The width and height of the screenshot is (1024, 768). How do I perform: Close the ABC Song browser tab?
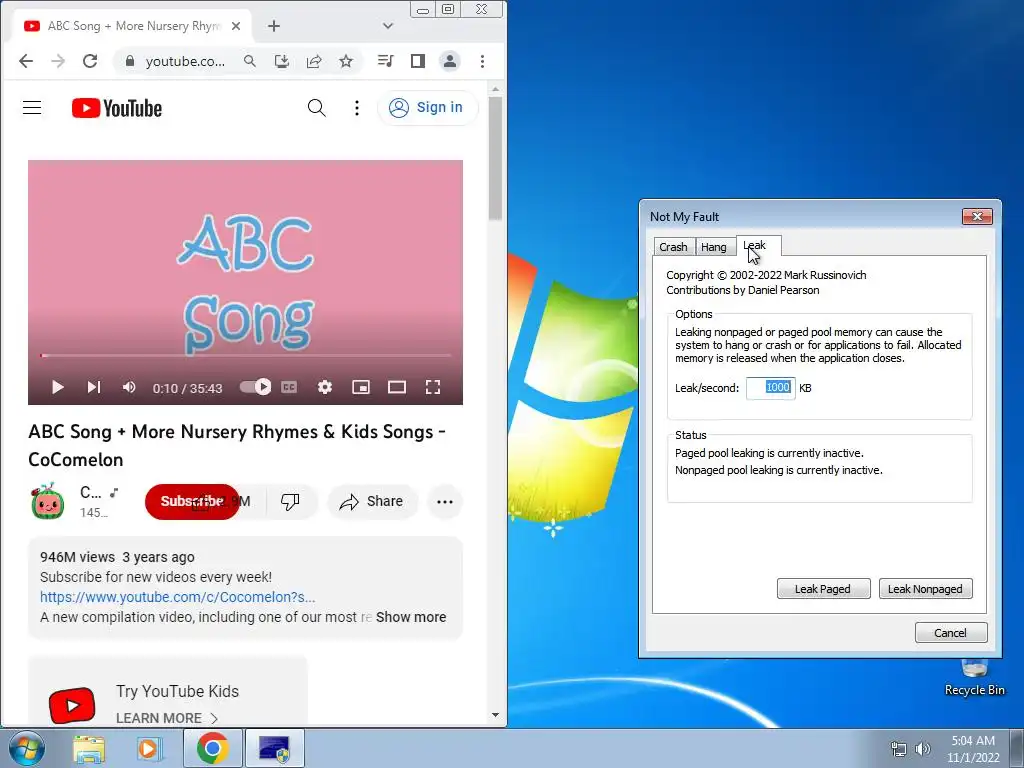click(236, 26)
